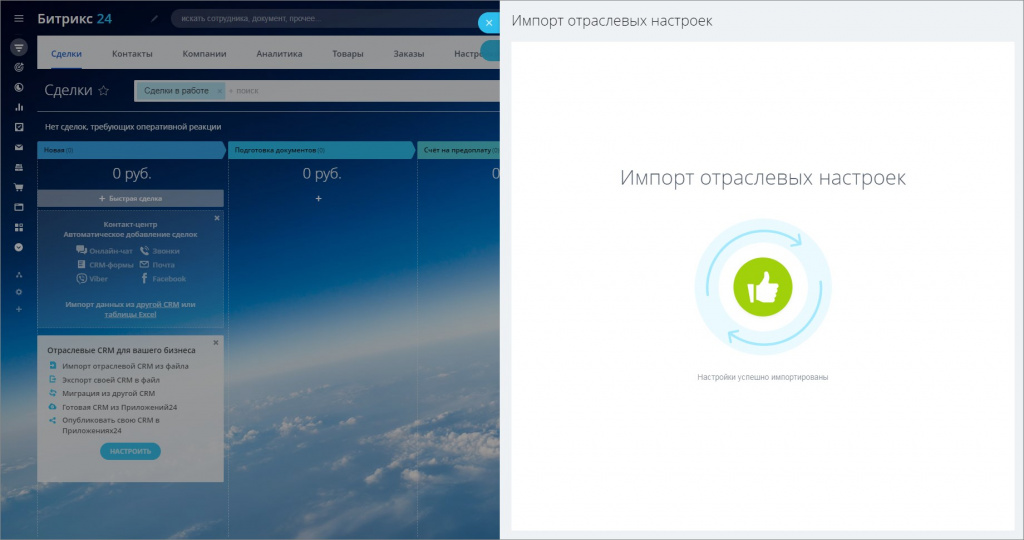Open the sitemap structure icon in sidebar
Screen dimensions: 1024x540
click(19, 275)
